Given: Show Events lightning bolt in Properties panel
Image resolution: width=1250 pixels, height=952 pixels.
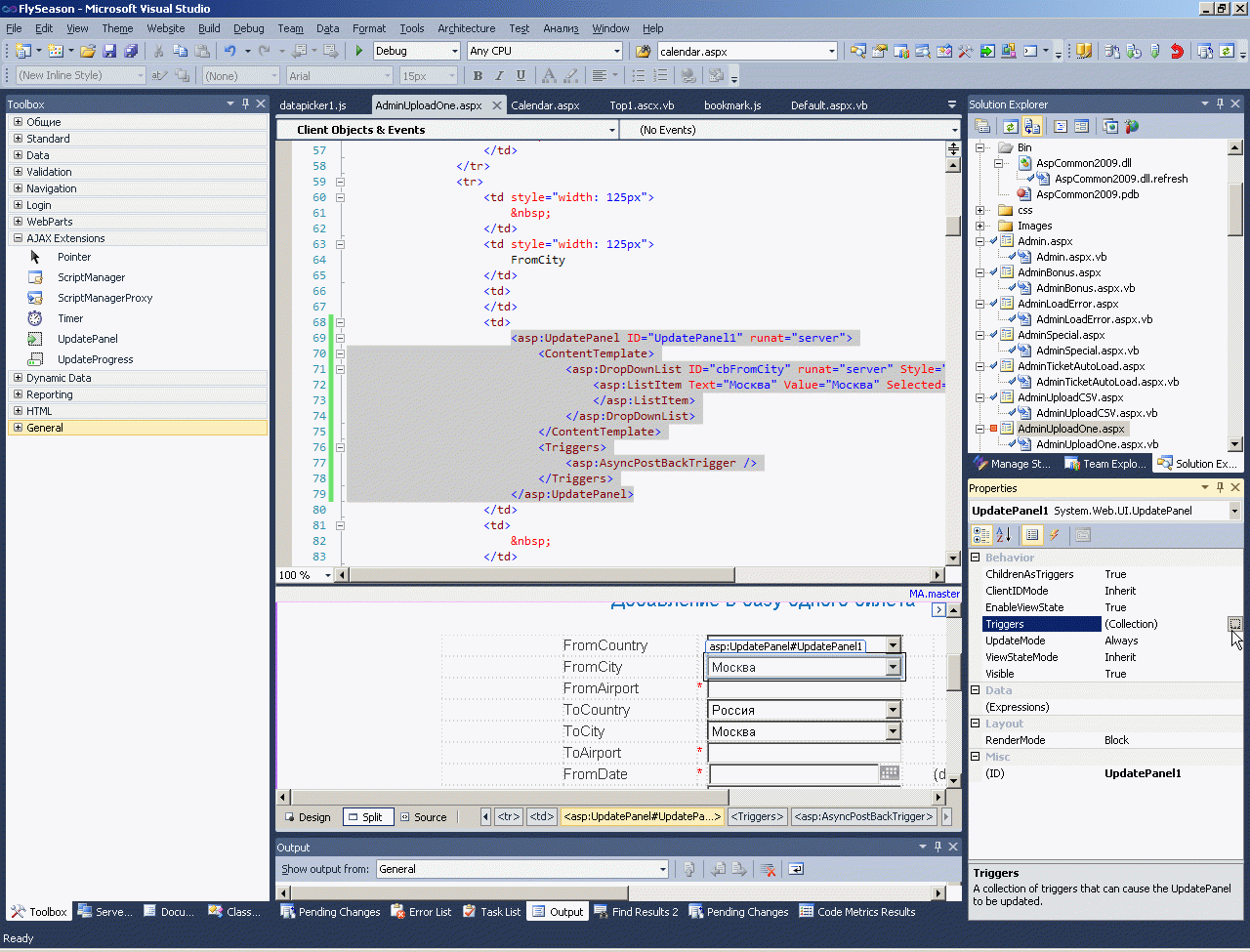Looking at the screenshot, I should 1055,535.
